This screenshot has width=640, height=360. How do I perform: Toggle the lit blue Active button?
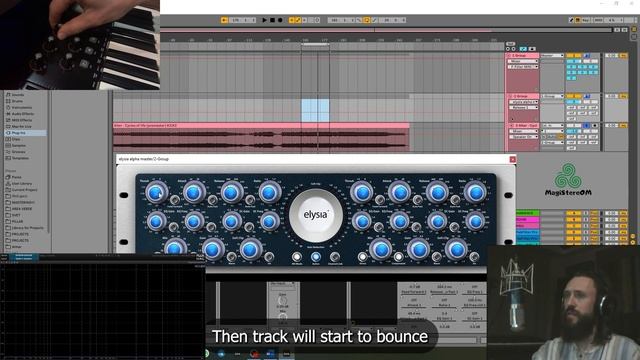316,257
